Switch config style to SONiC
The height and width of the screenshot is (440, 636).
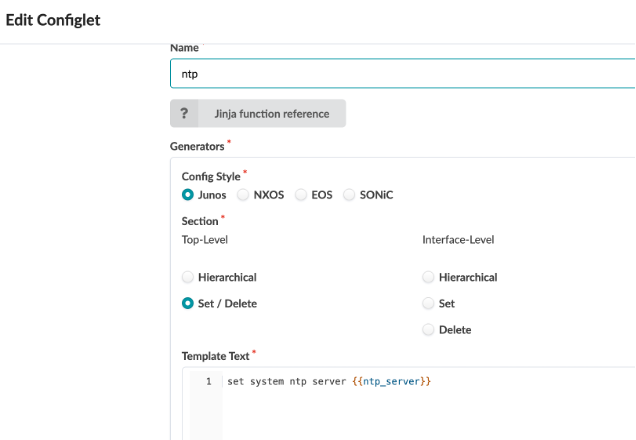point(349,195)
